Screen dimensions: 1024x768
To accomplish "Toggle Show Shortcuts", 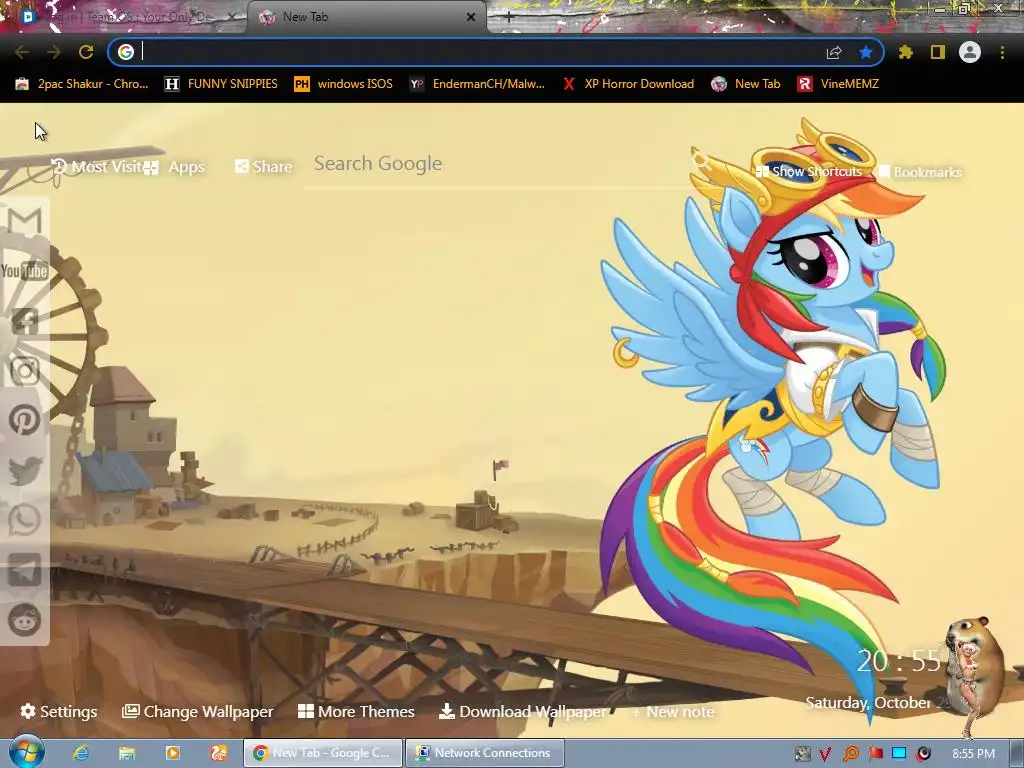I will click(x=808, y=172).
